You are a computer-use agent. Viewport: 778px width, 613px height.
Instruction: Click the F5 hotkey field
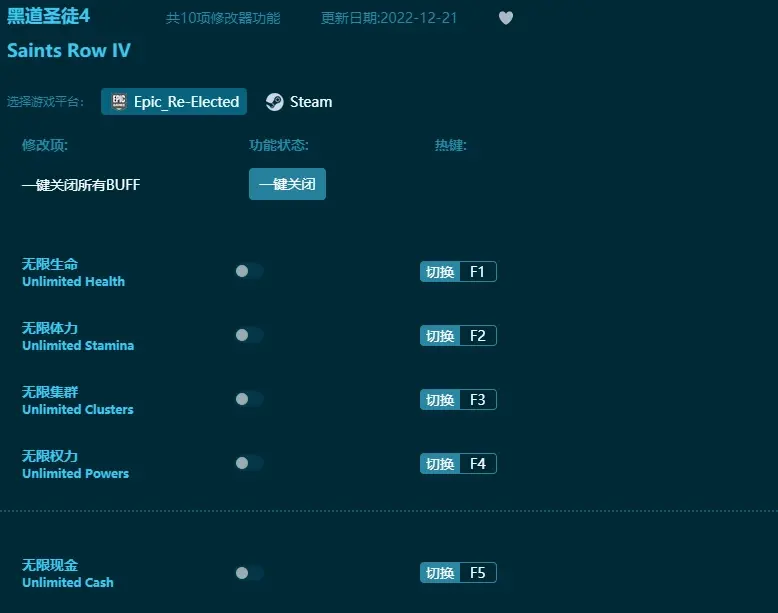tap(478, 573)
